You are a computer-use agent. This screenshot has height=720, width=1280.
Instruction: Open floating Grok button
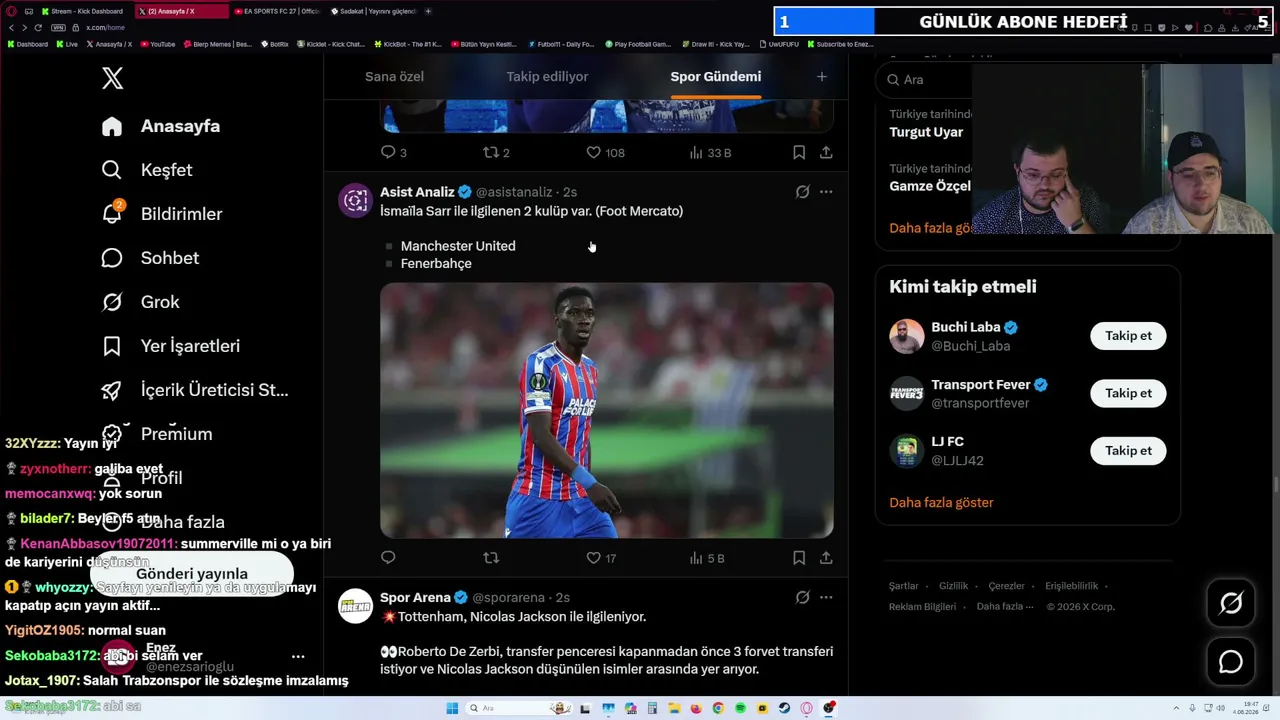(1231, 603)
